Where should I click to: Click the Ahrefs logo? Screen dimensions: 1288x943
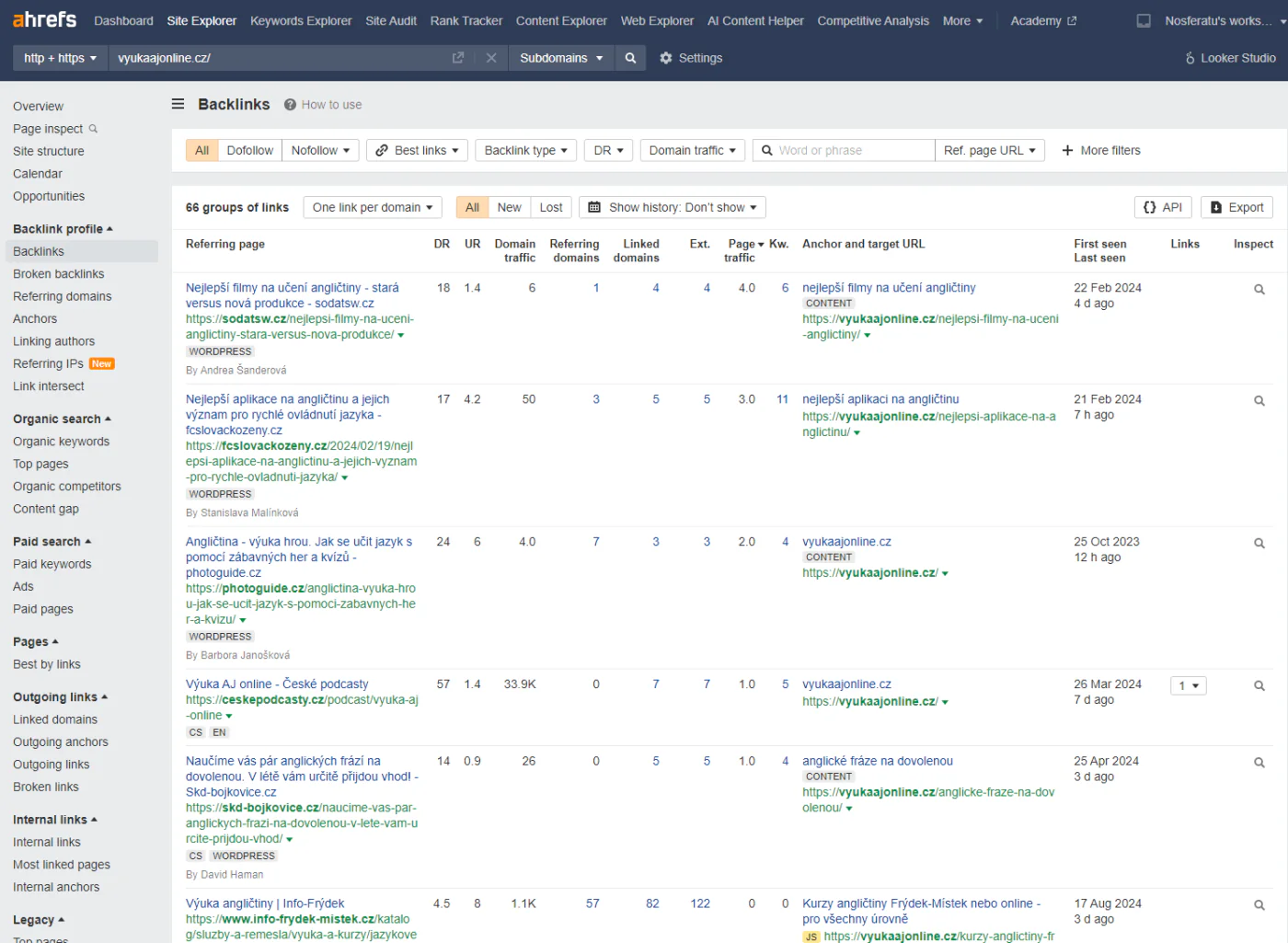point(44,19)
